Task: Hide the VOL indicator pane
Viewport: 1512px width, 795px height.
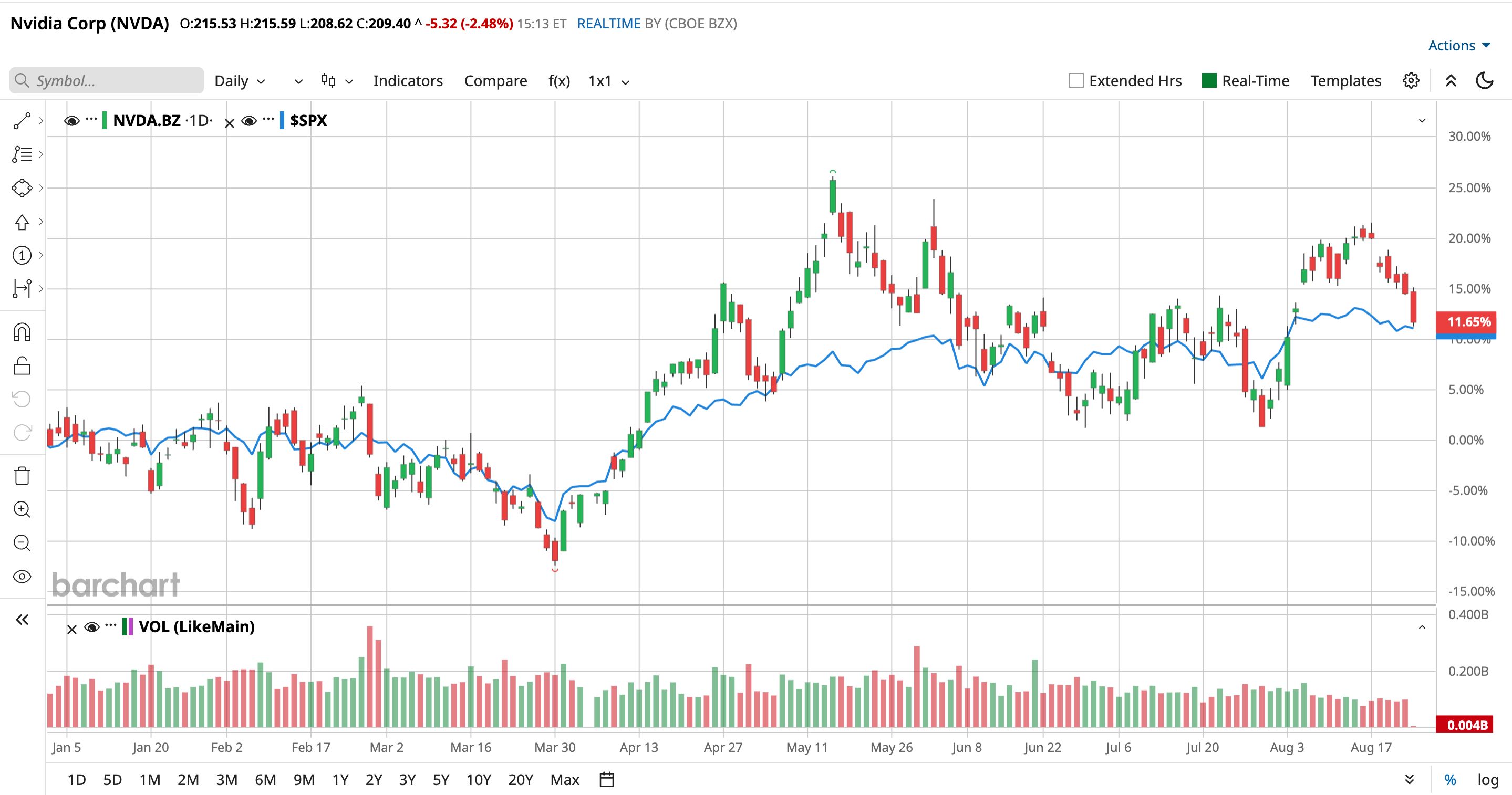Action: [91, 627]
